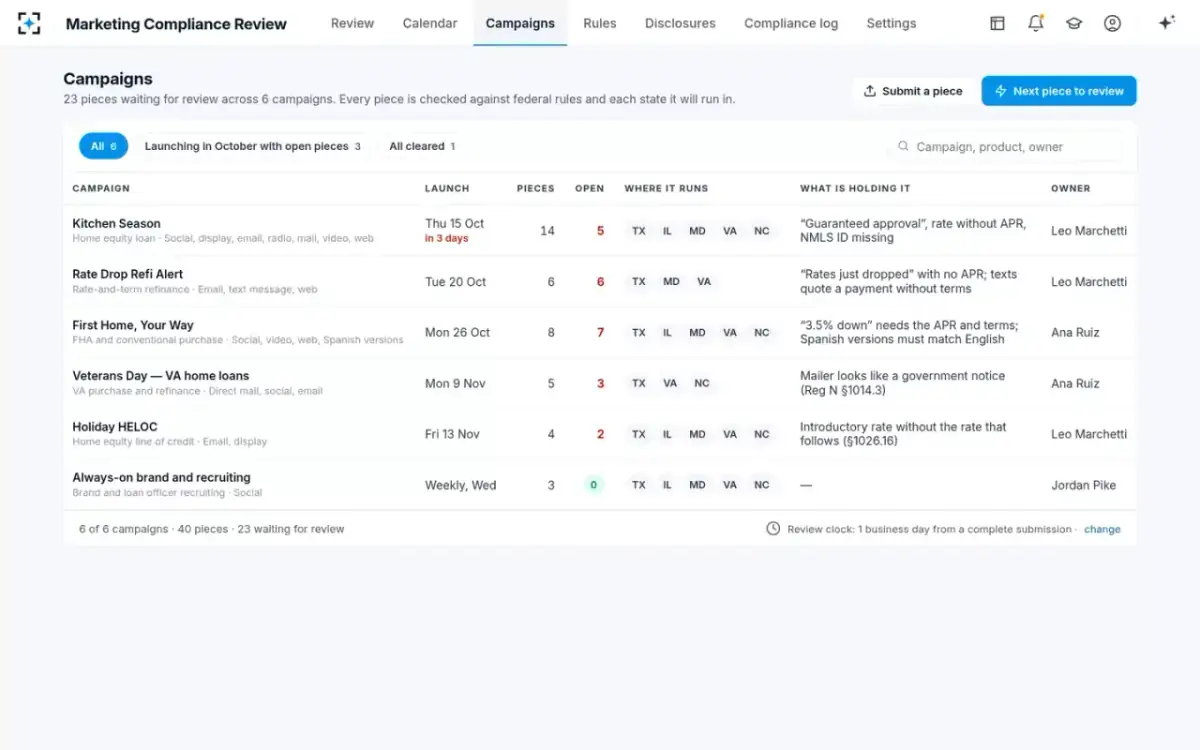Screen dimensions: 1200x750
Task: Click First Home open count 7
Action: [600, 332]
